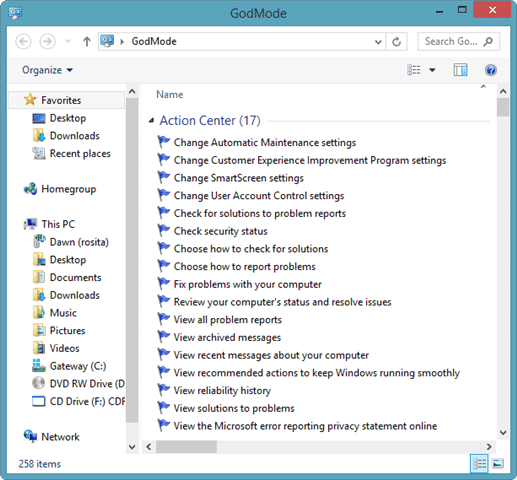Click flag icon beside View reliability history
Screen dimensions: 517x480
(164, 390)
